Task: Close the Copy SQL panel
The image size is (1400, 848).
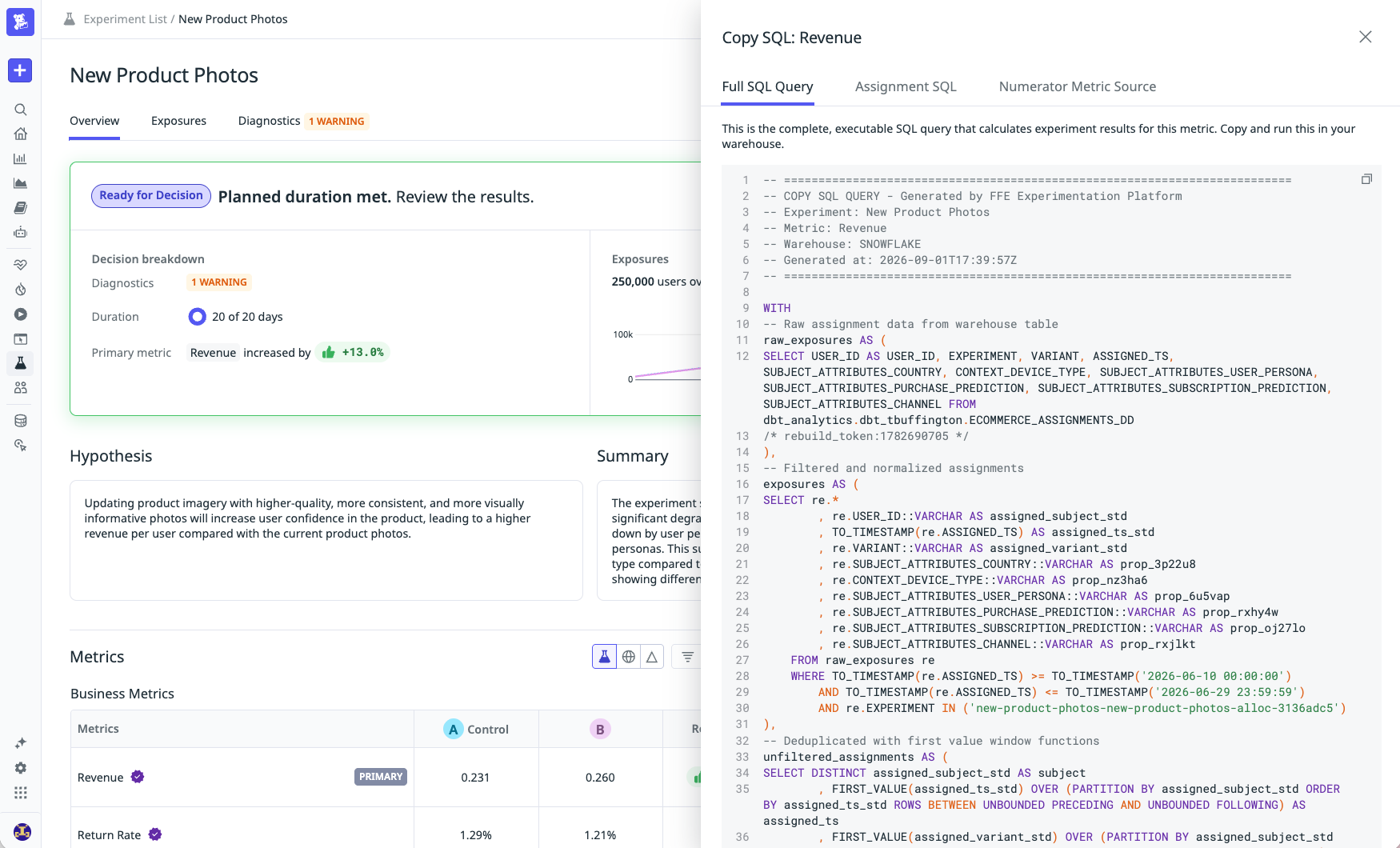Action: [1366, 37]
